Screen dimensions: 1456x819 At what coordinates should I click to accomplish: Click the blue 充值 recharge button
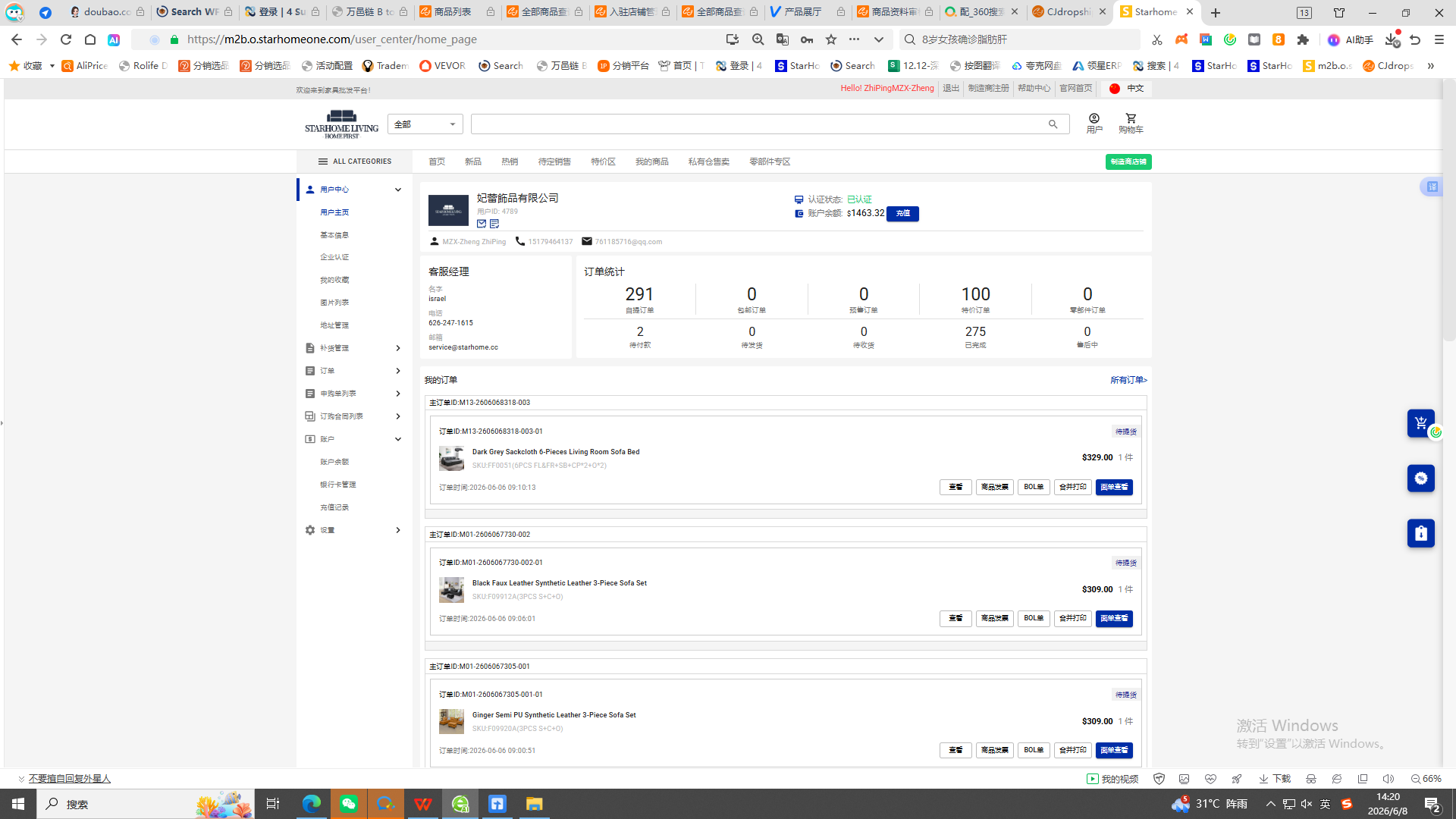(902, 214)
